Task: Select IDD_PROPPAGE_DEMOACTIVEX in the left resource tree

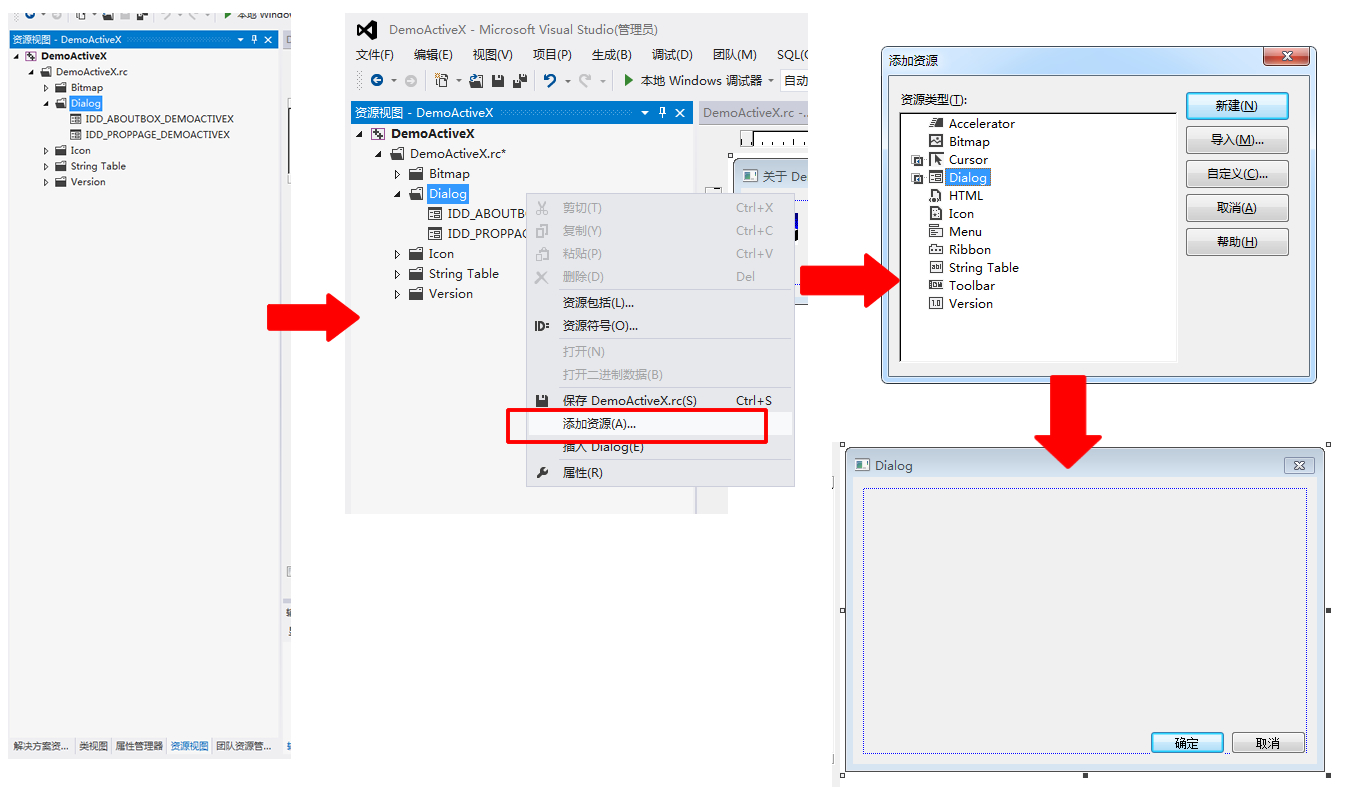Action: tap(158, 134)
